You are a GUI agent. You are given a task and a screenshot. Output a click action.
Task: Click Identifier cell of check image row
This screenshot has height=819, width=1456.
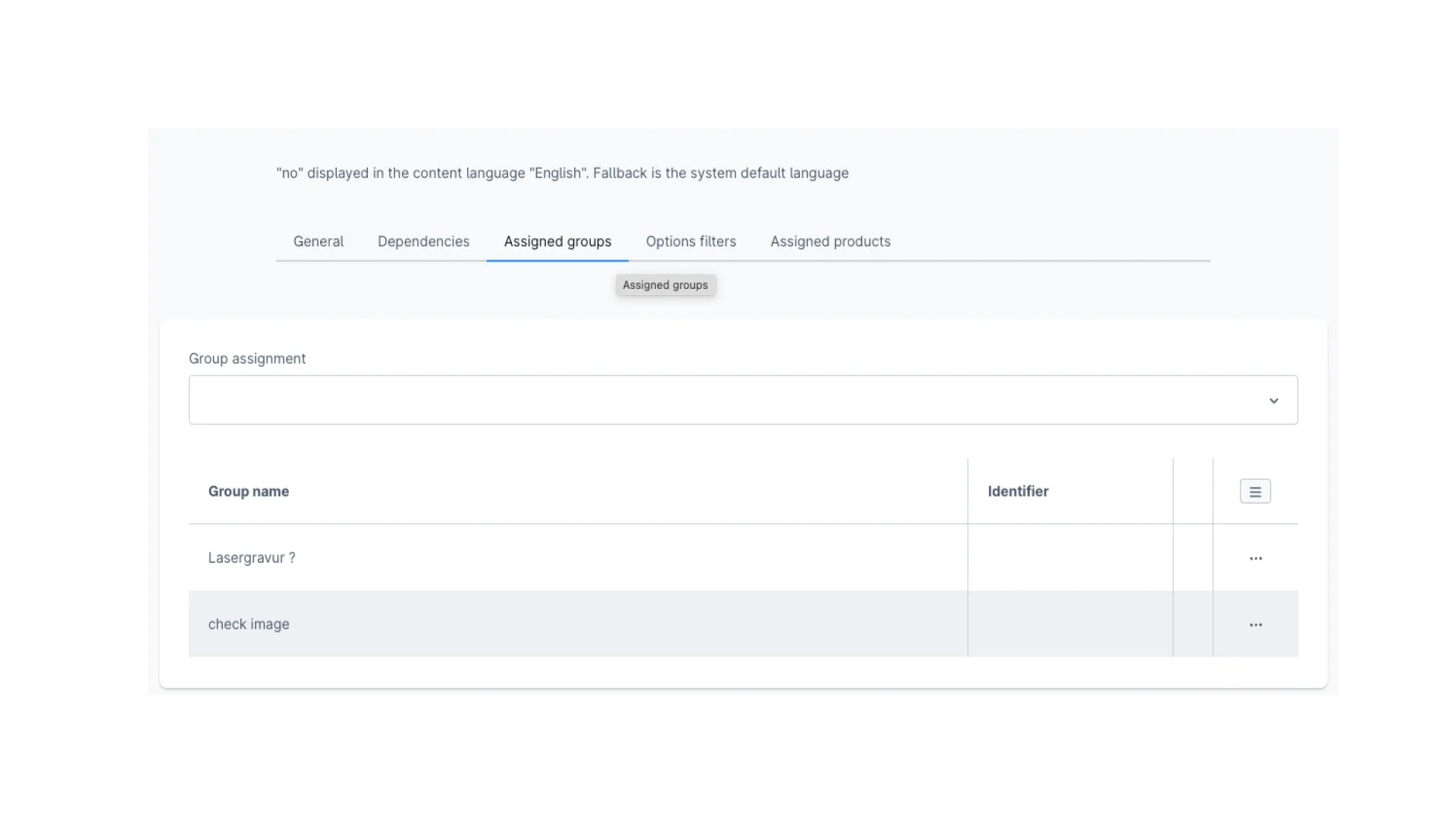click(1069, 624)
